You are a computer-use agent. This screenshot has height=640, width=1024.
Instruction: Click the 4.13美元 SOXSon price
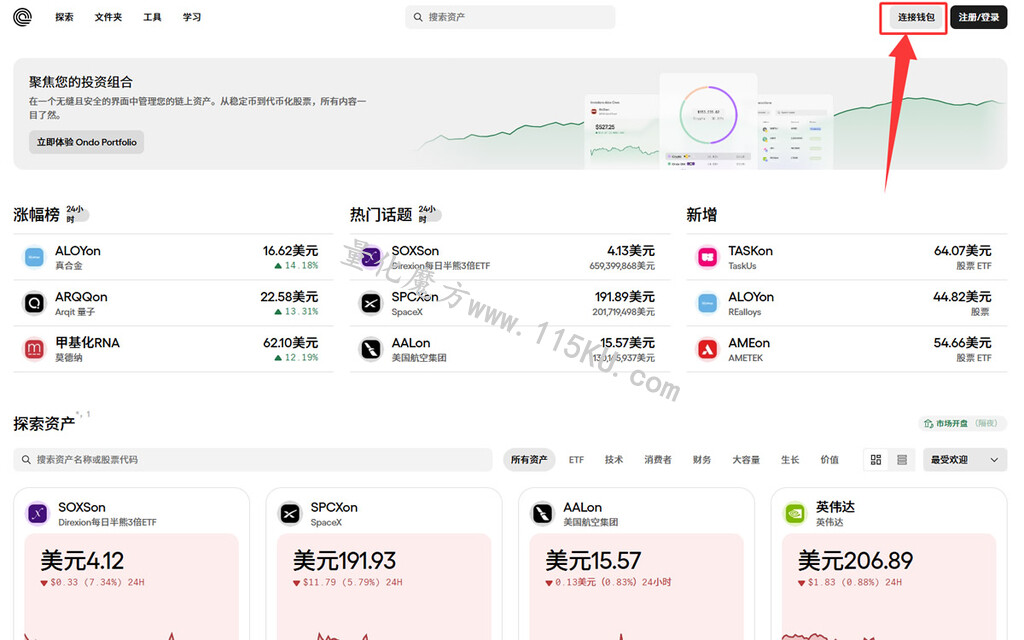pyautogui.click(x=630, y=251)
